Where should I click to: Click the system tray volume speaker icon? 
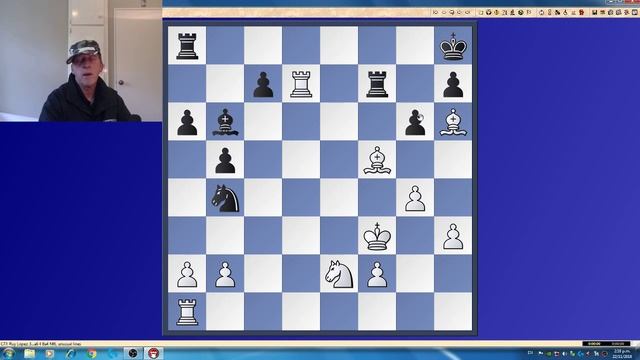[565, 354]
